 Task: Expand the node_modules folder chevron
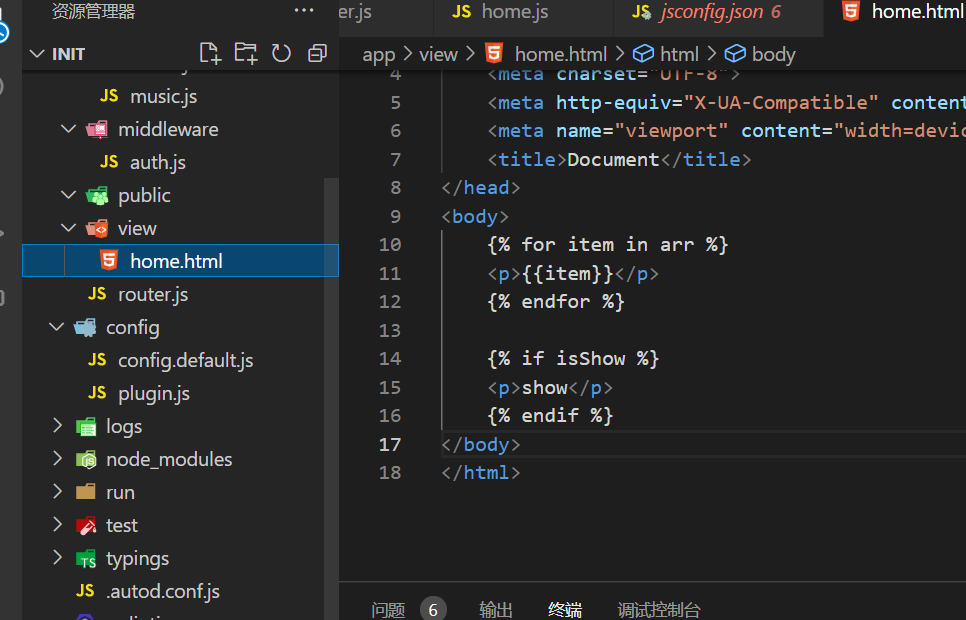coord(57,459)
